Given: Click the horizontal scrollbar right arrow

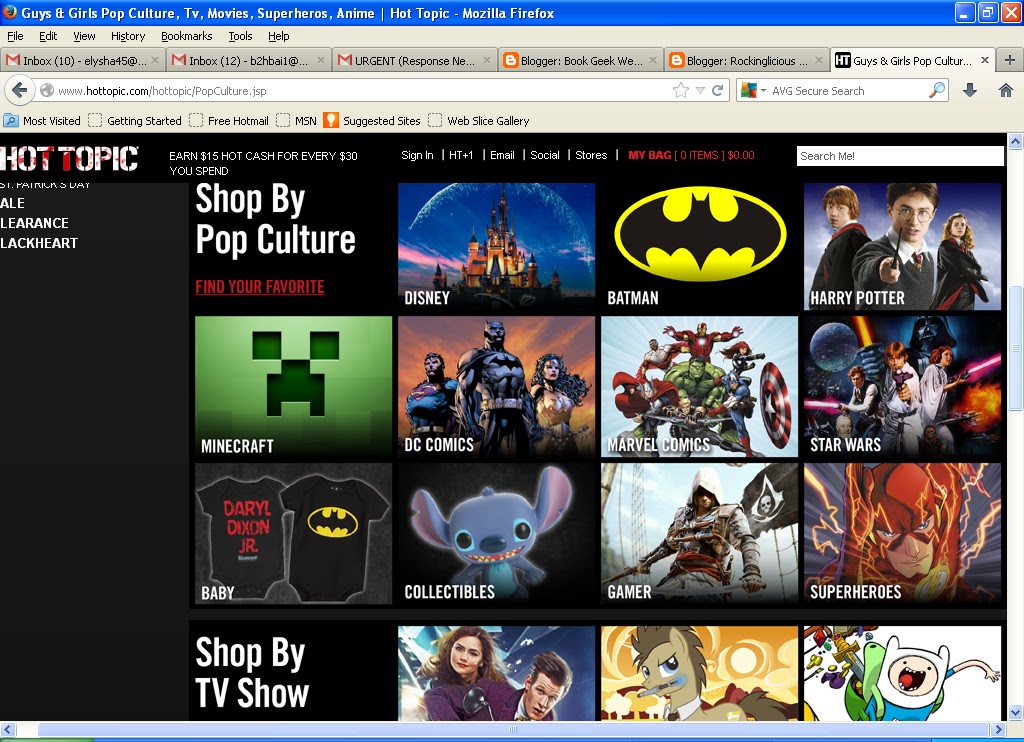Looking at the screenshot, I should 999,729.
